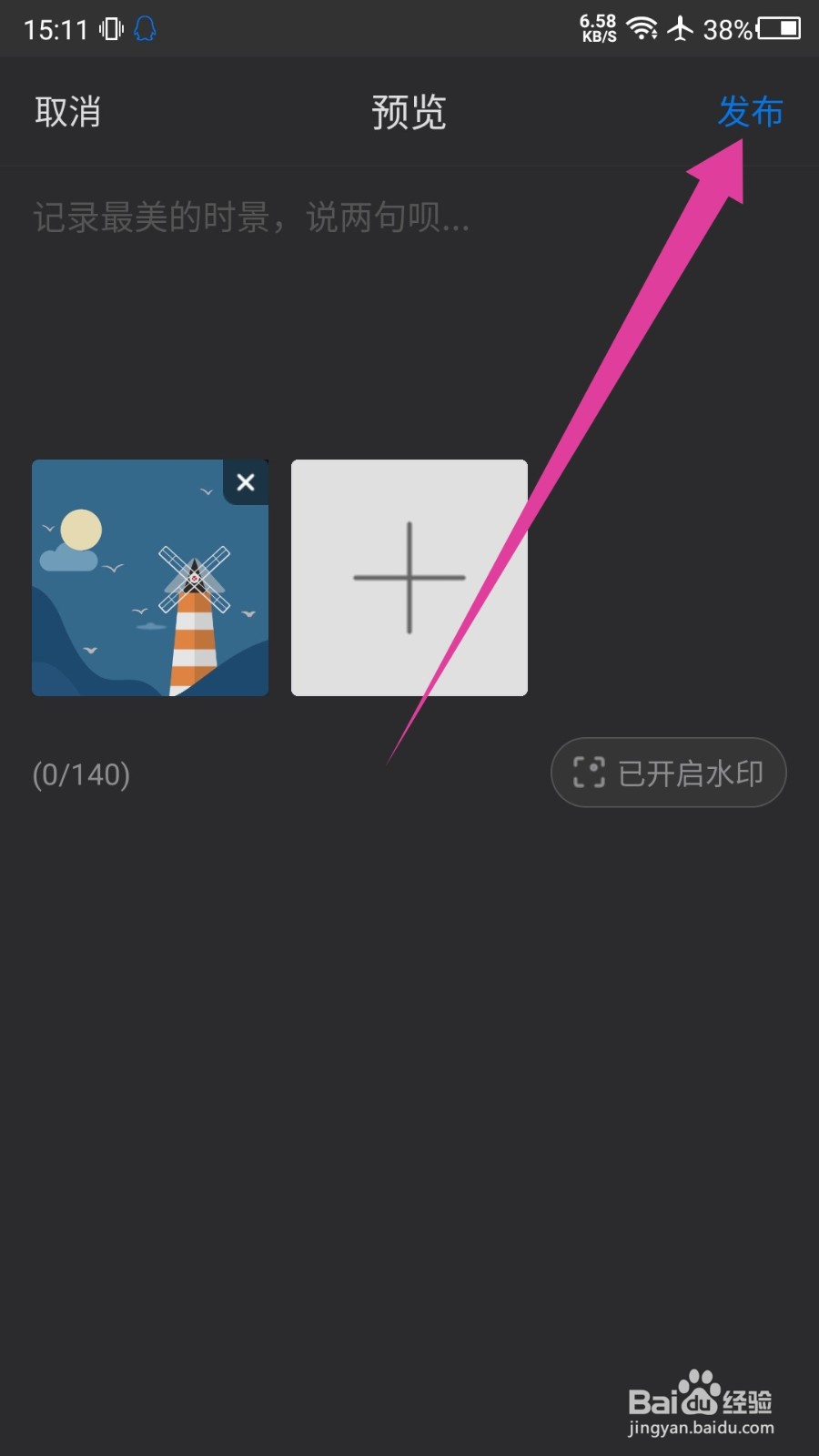Click the (0/140) character counter
The image size is (819, 1456).
click(x=81, y=774)
